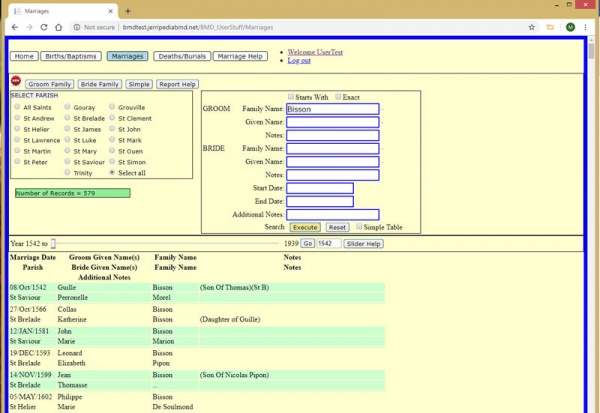
Task: Close the Marriages browser tab
Action: (x=109, y=9)
